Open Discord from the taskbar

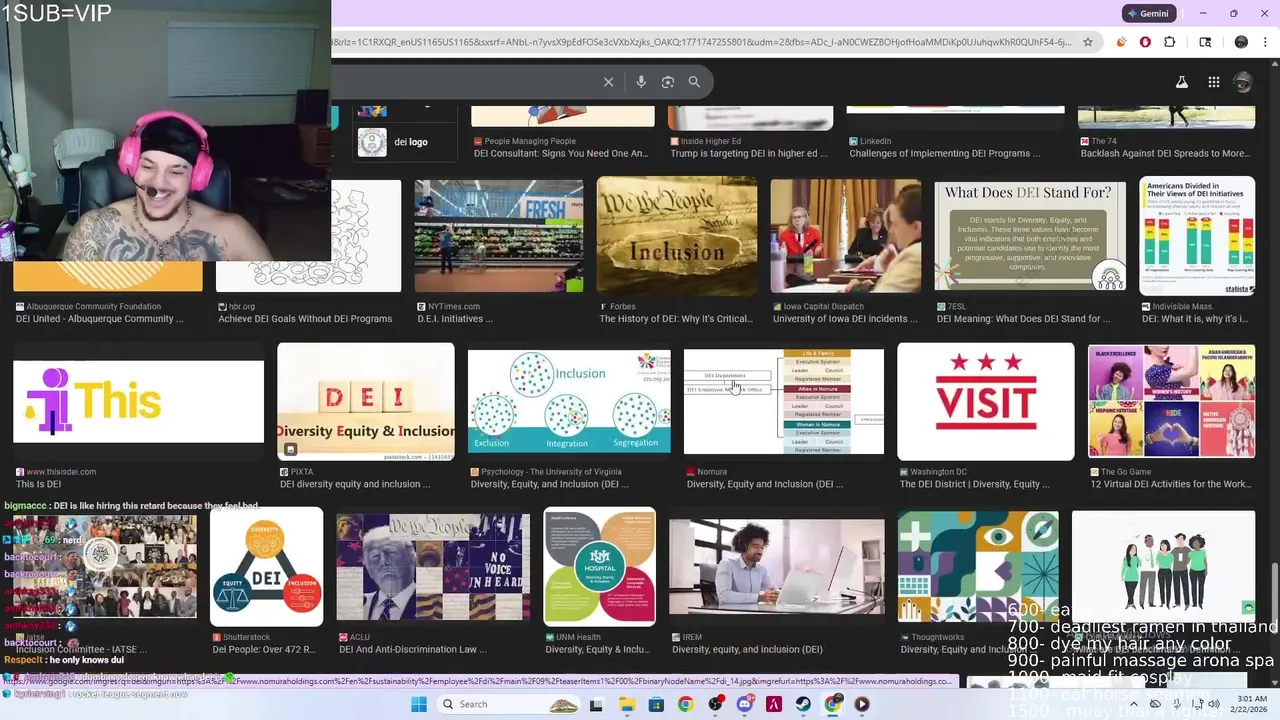click(x=744, y=704)
